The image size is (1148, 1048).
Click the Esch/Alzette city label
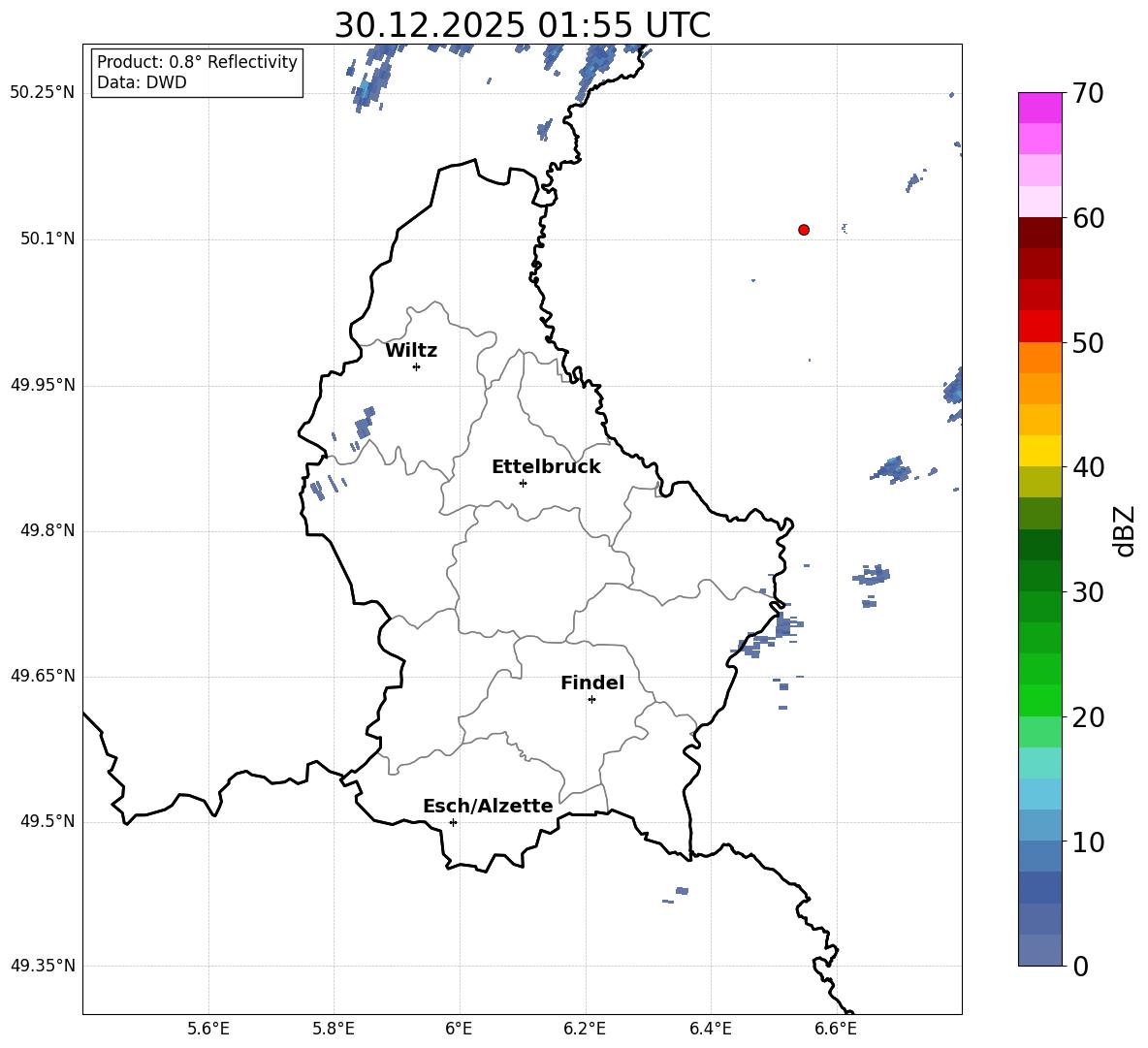[488, 806]
